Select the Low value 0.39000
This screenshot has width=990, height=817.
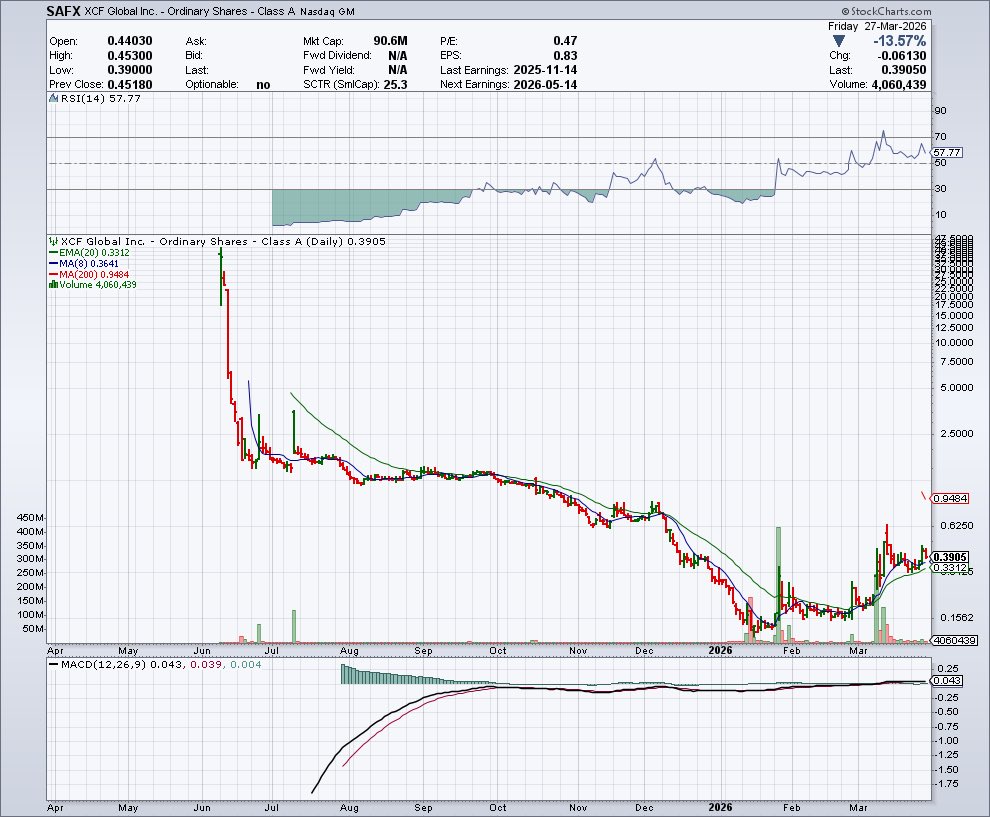(x=129, y=70)
